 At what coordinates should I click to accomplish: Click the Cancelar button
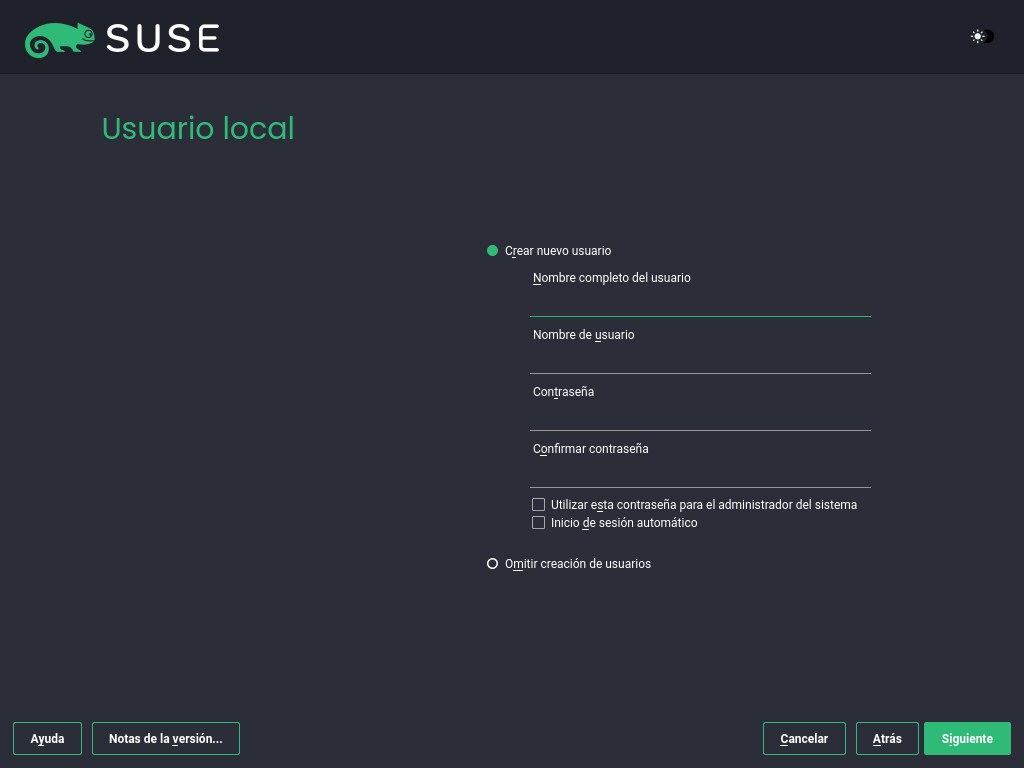point(804,739)
